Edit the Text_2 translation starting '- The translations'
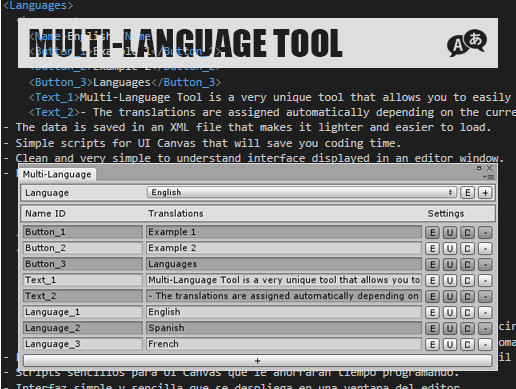 [x=284, y=296]
